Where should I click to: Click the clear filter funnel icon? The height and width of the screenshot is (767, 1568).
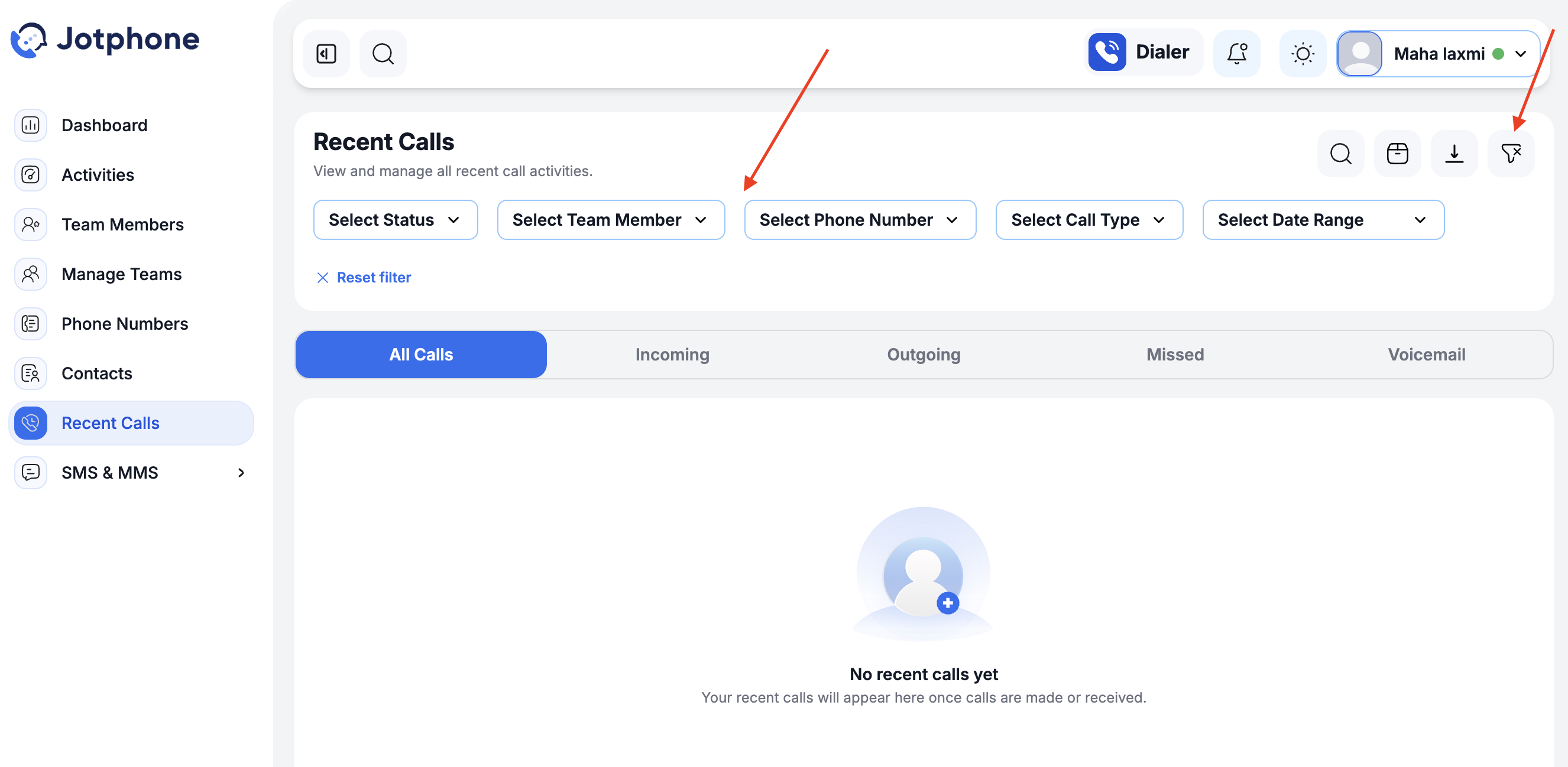[x=1511, y=153]
